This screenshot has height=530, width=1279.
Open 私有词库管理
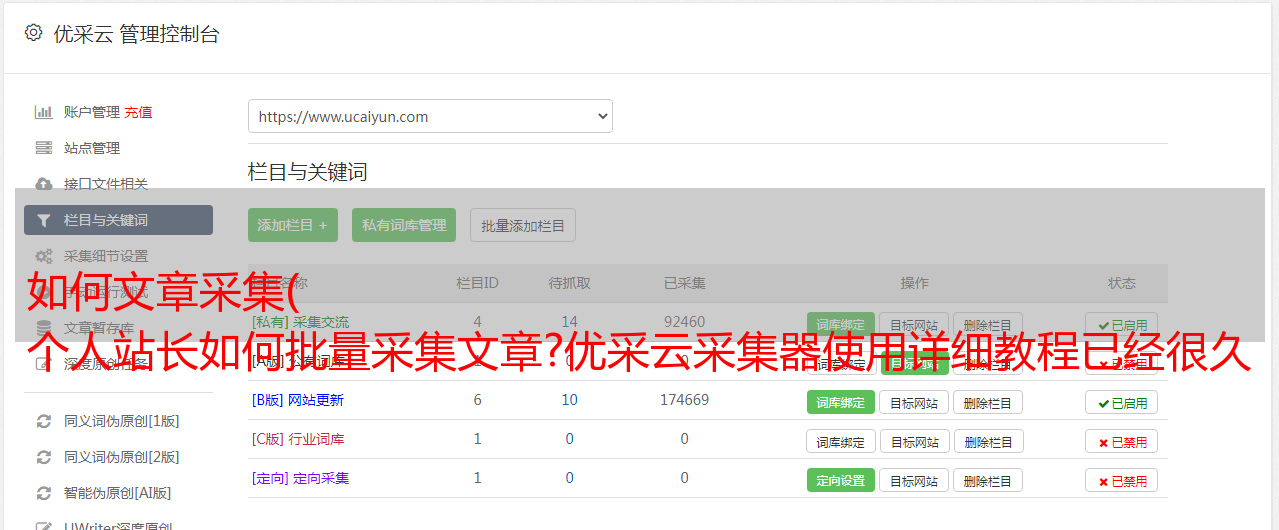pyautogui.click(x=404, y=225)
